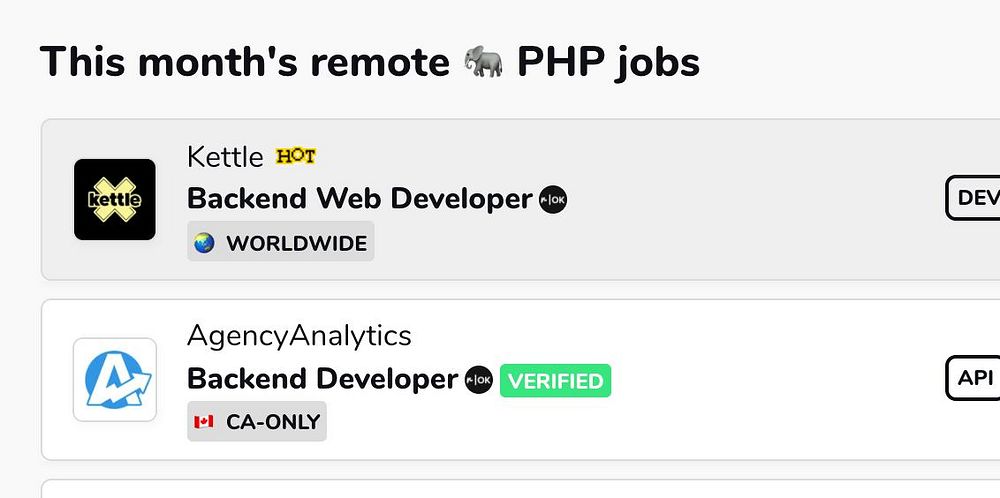Open the AgencyAnalytics company logo

click(115, 380)
